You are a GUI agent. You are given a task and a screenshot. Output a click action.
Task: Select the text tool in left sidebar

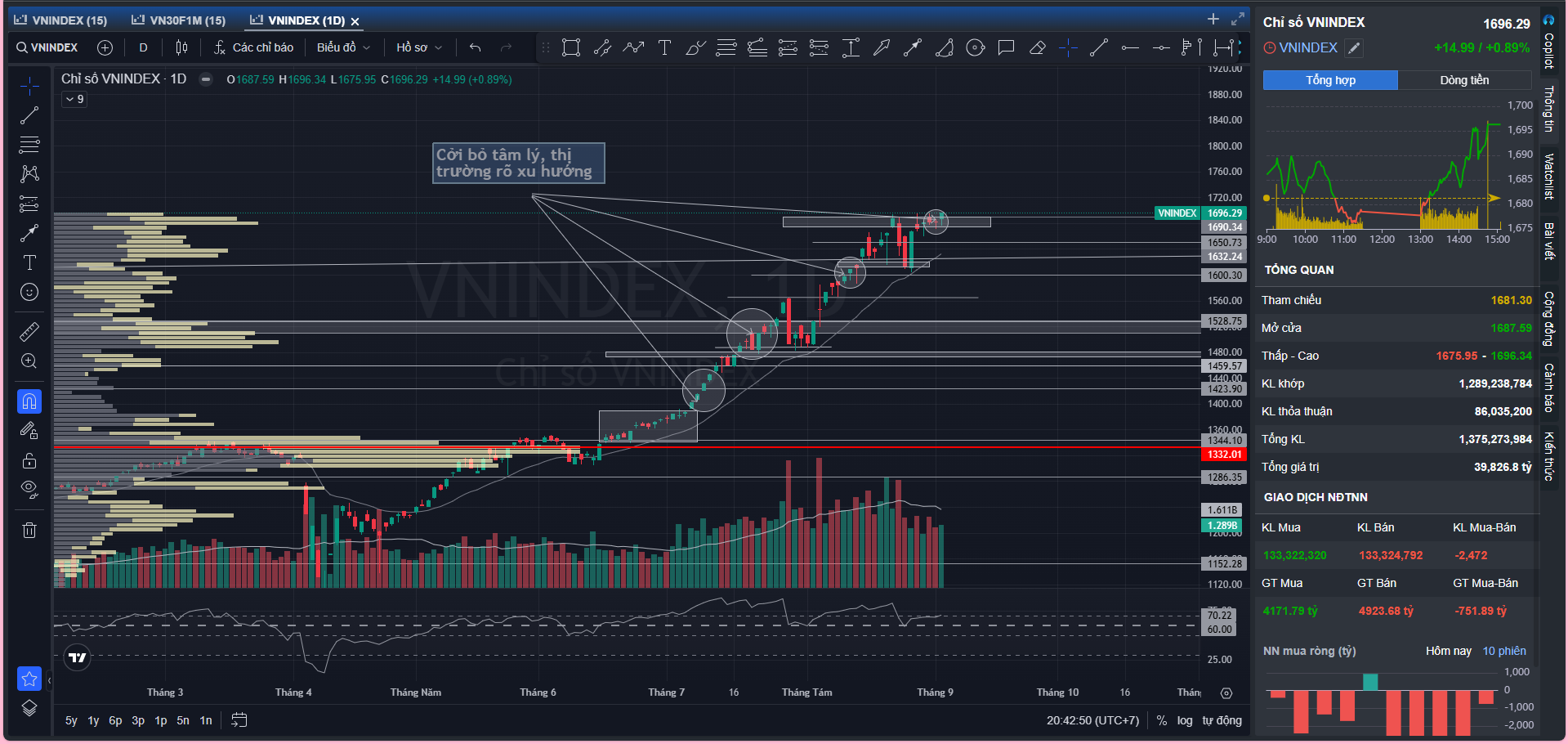(29, 262)
